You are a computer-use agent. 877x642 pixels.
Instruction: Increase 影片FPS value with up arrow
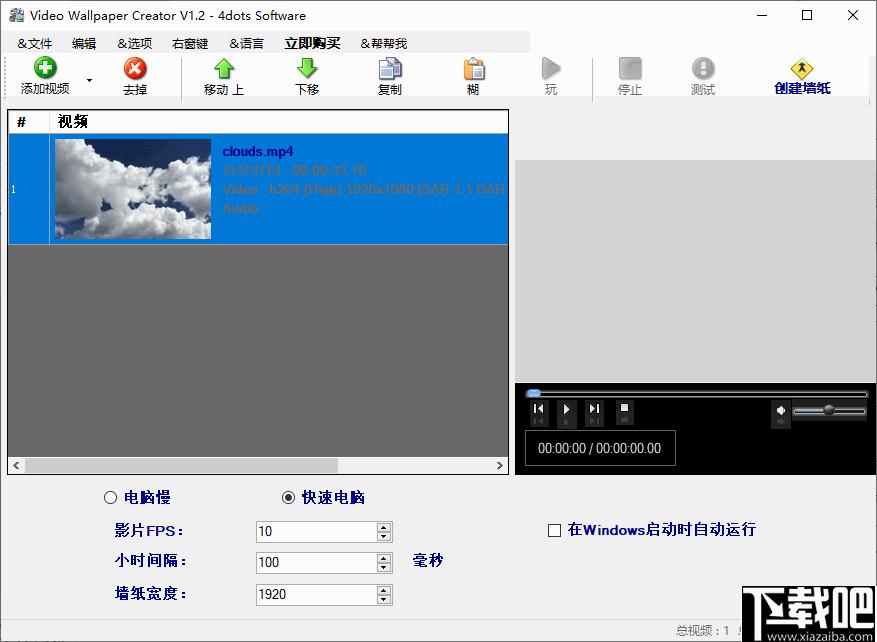[x=384, y=526]
